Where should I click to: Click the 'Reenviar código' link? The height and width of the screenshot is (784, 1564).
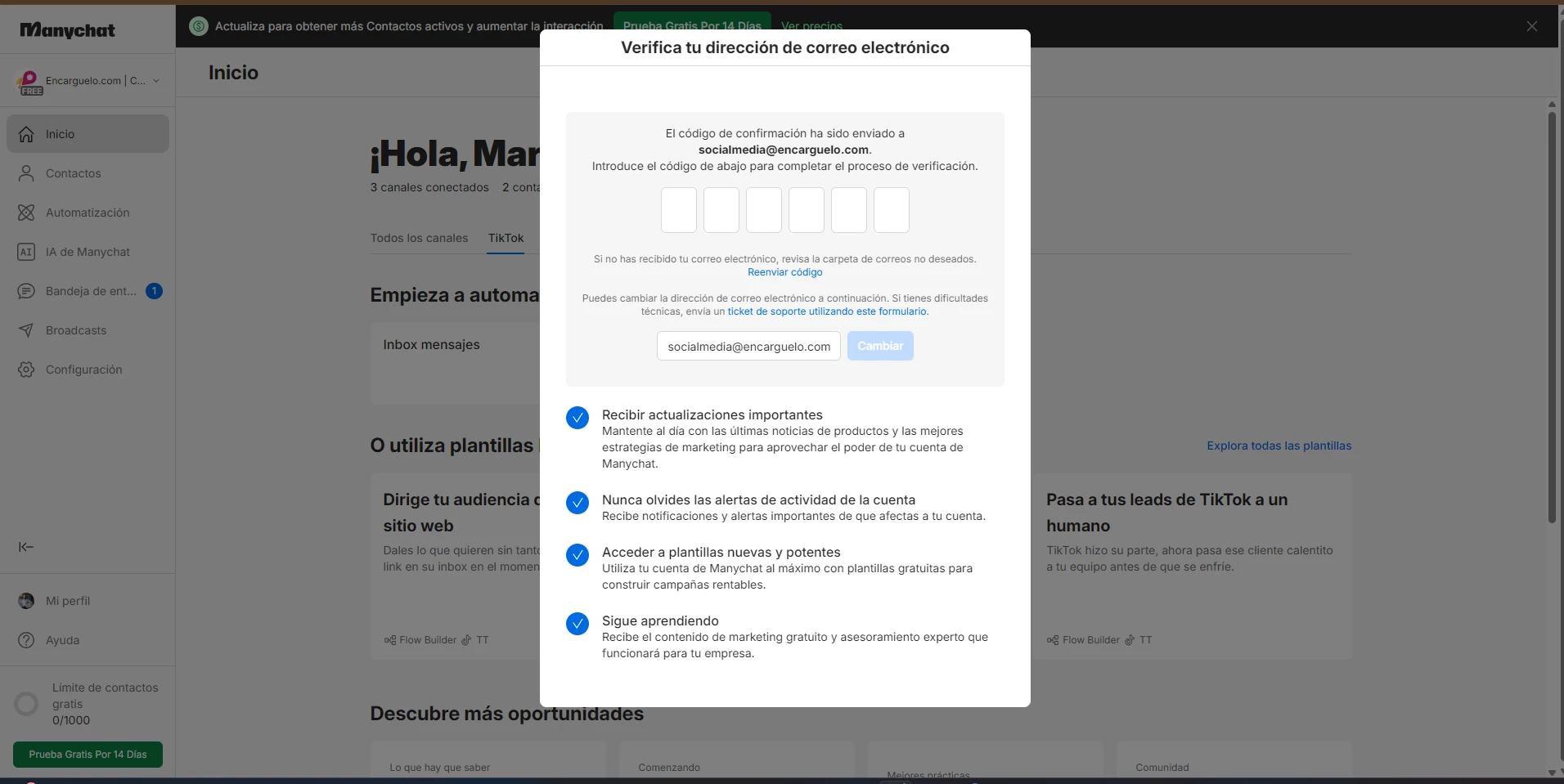[x=784, y=272]
